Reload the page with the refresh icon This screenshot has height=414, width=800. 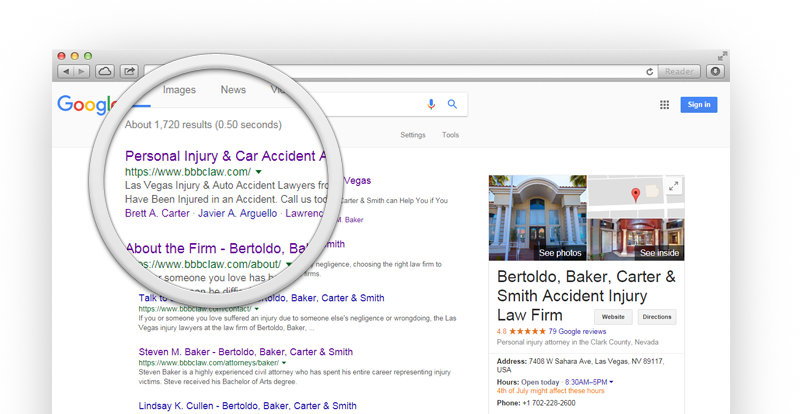click(649, 72)
